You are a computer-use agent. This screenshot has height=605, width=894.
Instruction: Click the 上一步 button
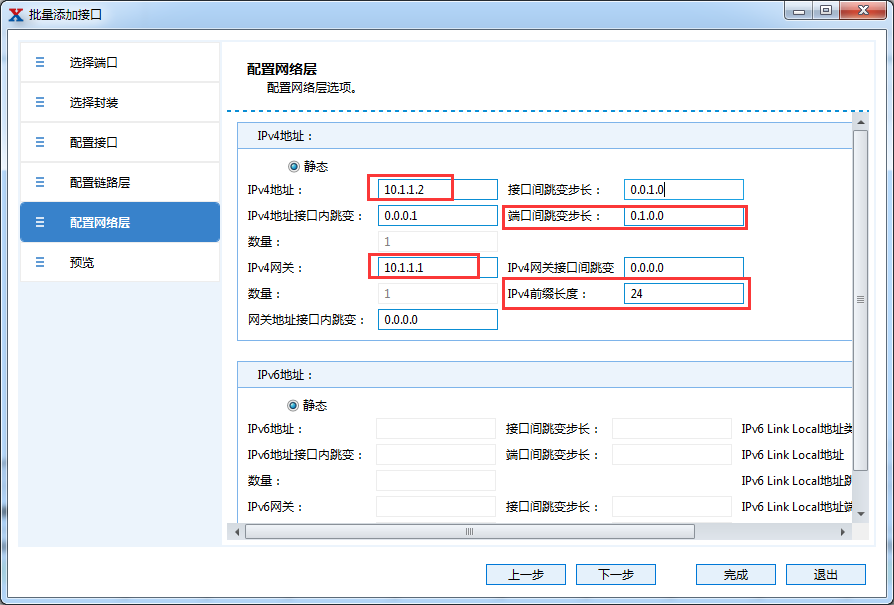(526, 575)
